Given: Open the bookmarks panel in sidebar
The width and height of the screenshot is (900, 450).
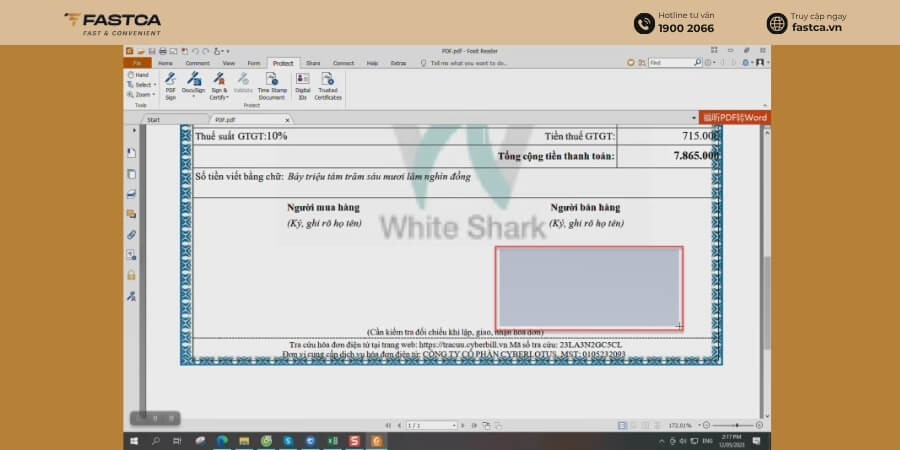Looking at the screenshot, I should click(131, 153).
